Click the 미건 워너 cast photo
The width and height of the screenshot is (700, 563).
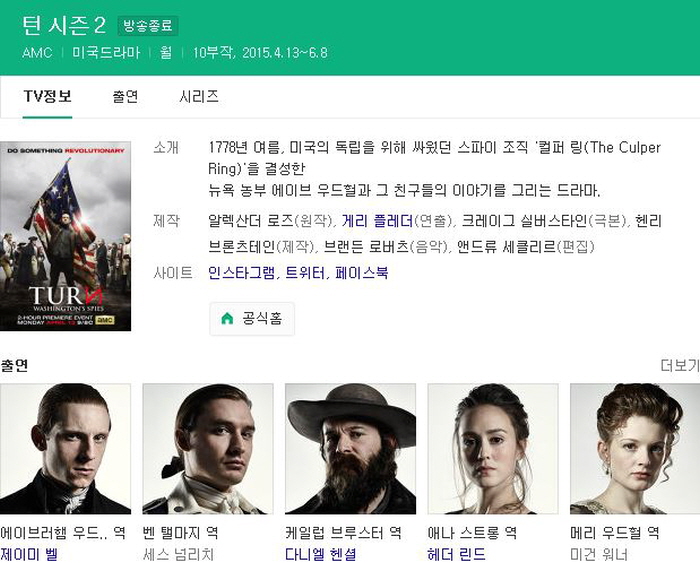[x=635, y=449]
